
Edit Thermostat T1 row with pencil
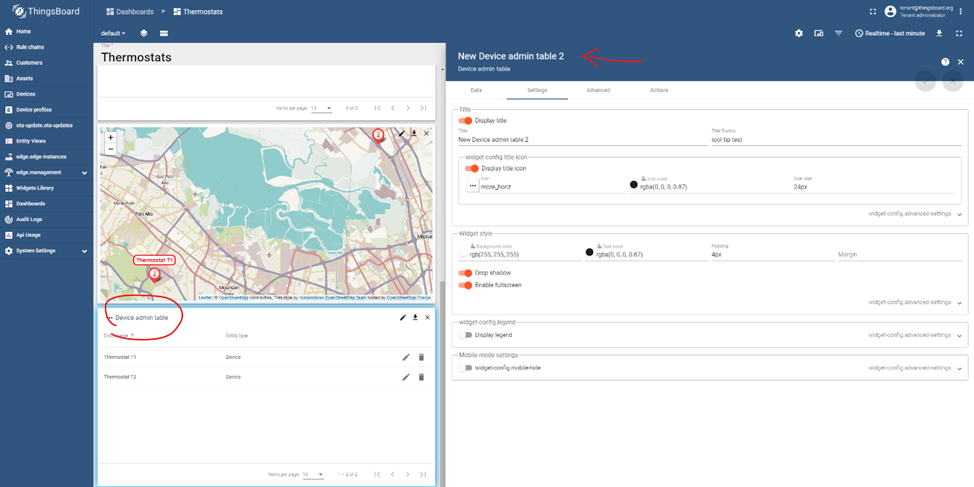click(x=406, y=357)
